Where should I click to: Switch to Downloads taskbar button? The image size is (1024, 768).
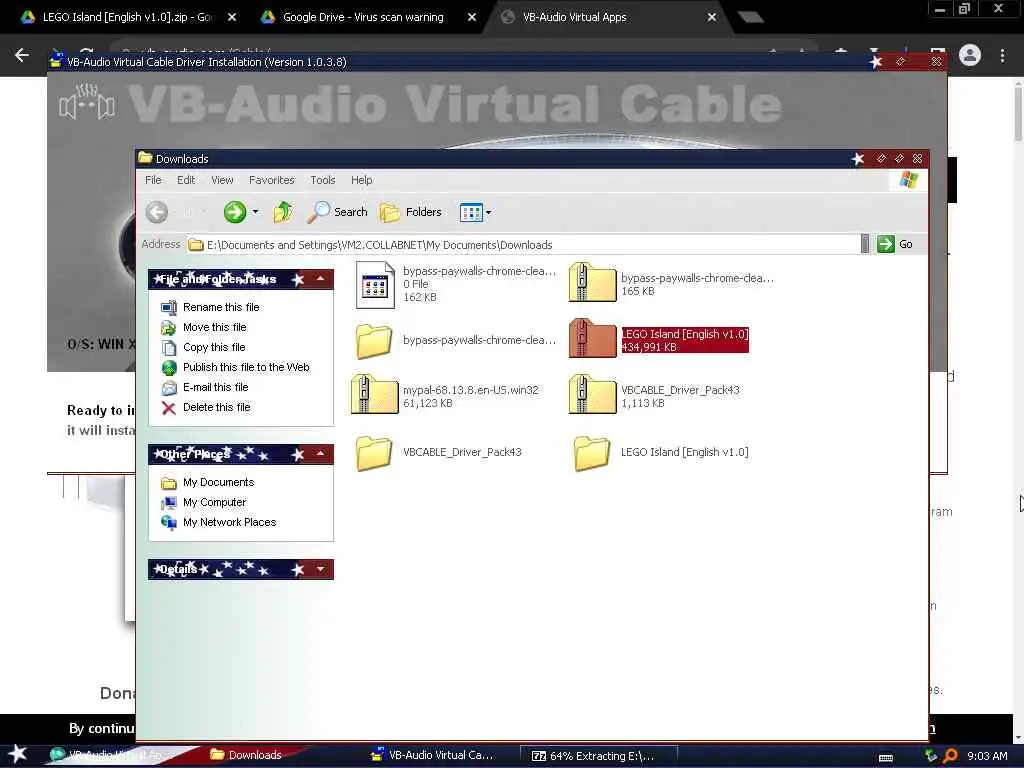tap(246, 755)
